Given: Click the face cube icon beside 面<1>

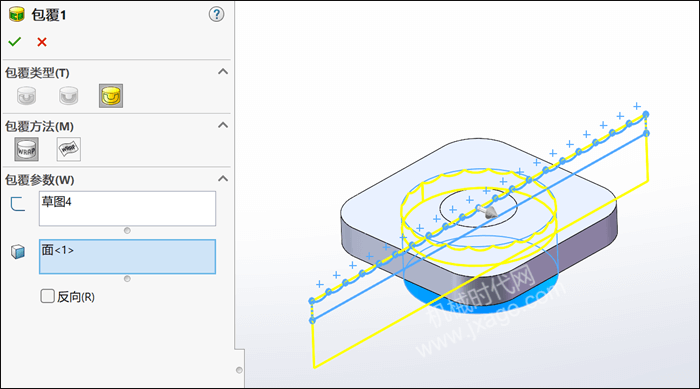Looking at the screenshot, I should pyautogui.click(x=18, y=252).
